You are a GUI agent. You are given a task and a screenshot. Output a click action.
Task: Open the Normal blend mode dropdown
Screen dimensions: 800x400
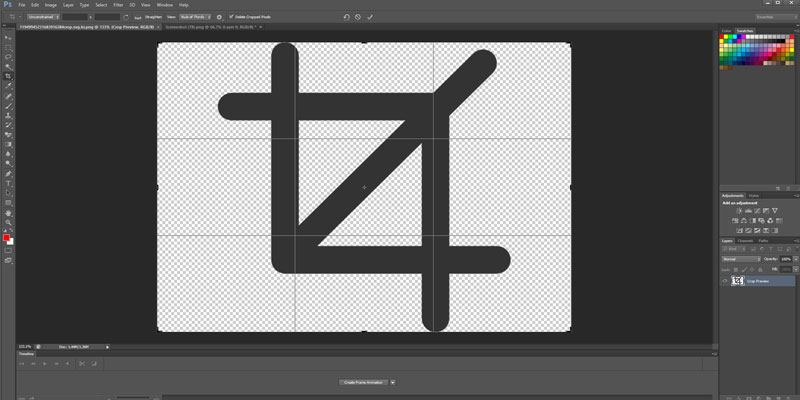(x=741, y=259)
